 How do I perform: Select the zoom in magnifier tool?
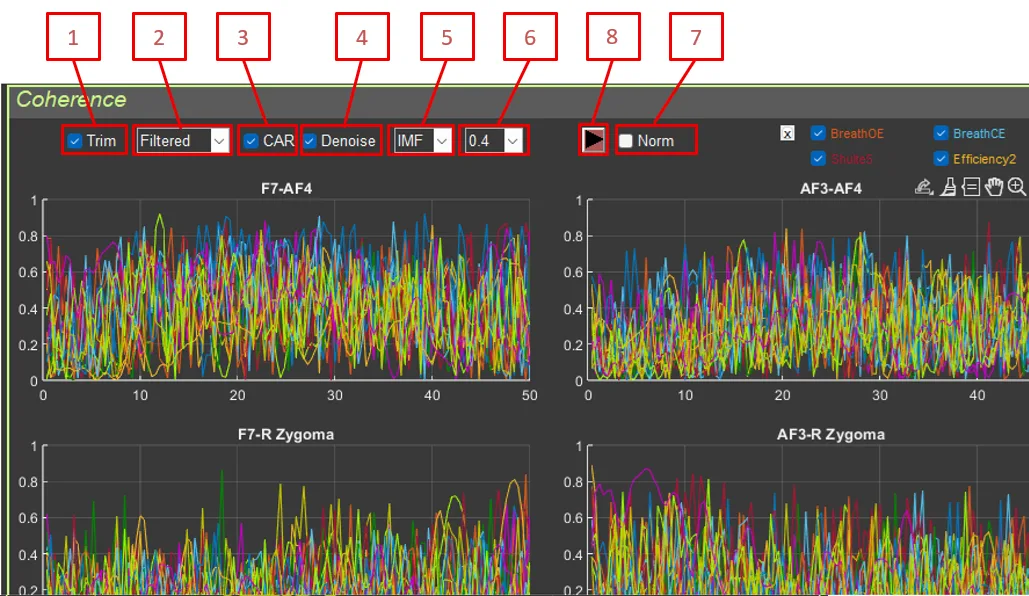[1017, 187]
